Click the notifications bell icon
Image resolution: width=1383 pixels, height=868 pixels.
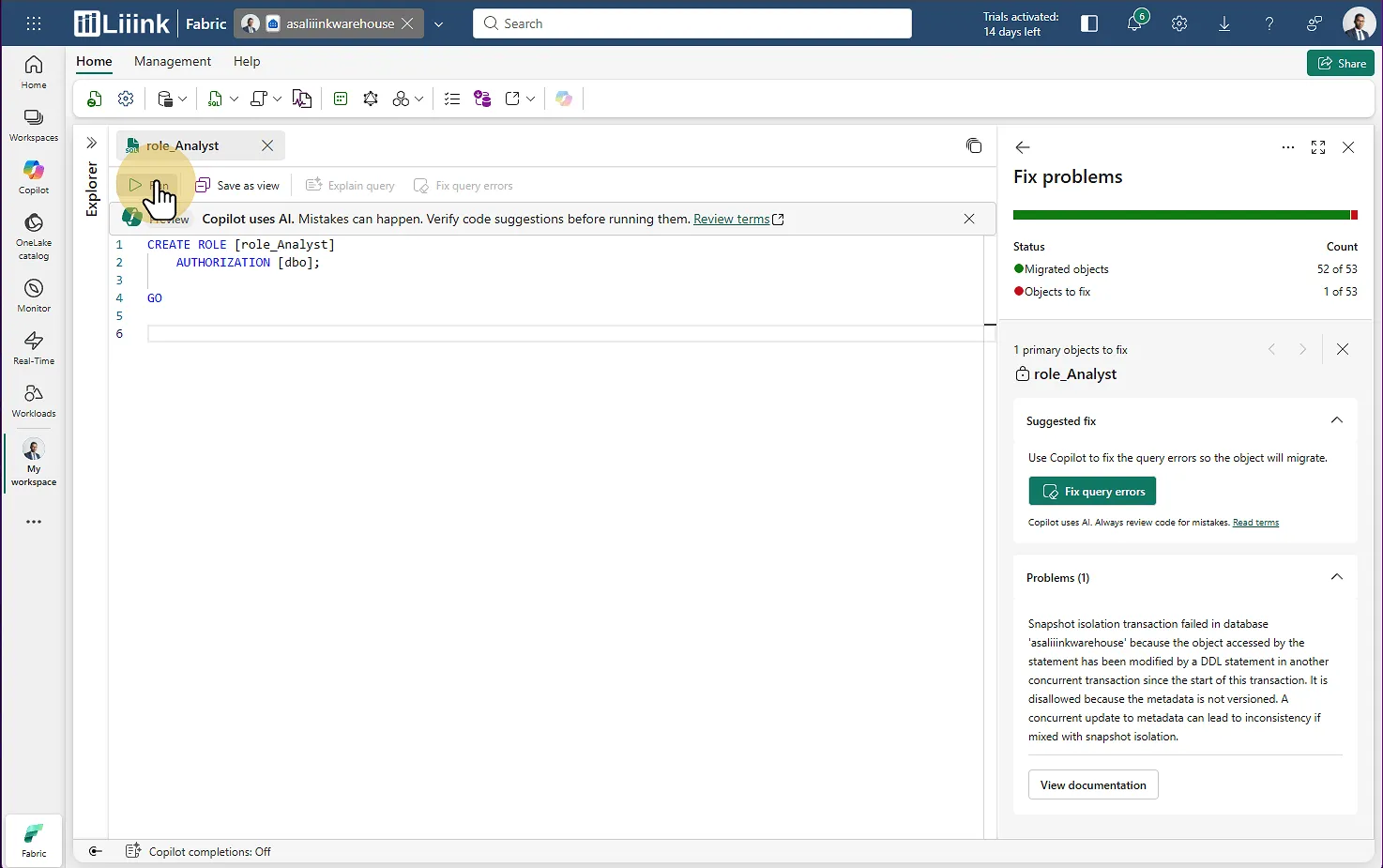[x=1134, y=23]
